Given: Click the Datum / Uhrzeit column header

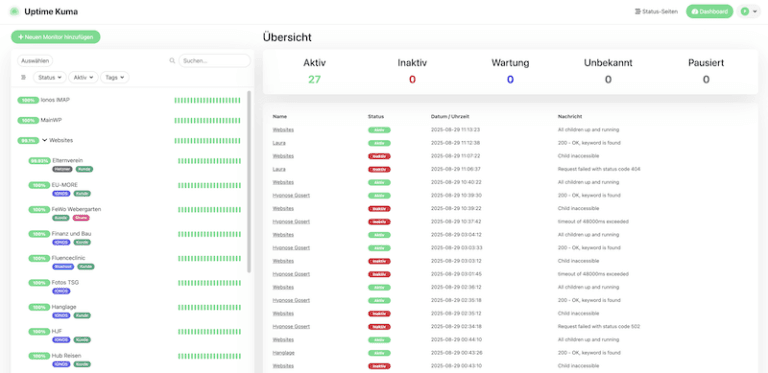Looking at the screenshot, I should 450,117.
